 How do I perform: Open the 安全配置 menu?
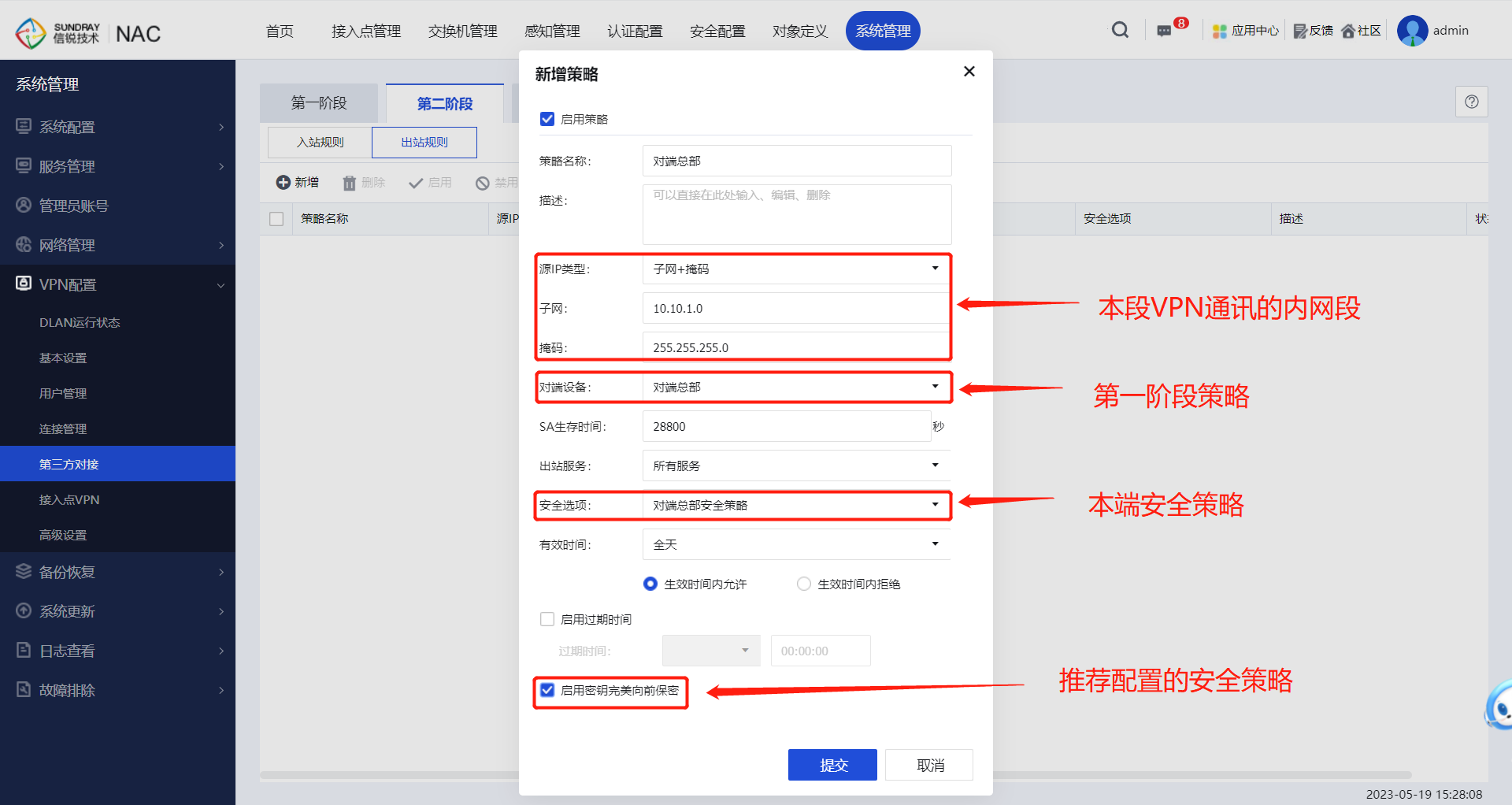pyautogui.click(x=717, y=31)
